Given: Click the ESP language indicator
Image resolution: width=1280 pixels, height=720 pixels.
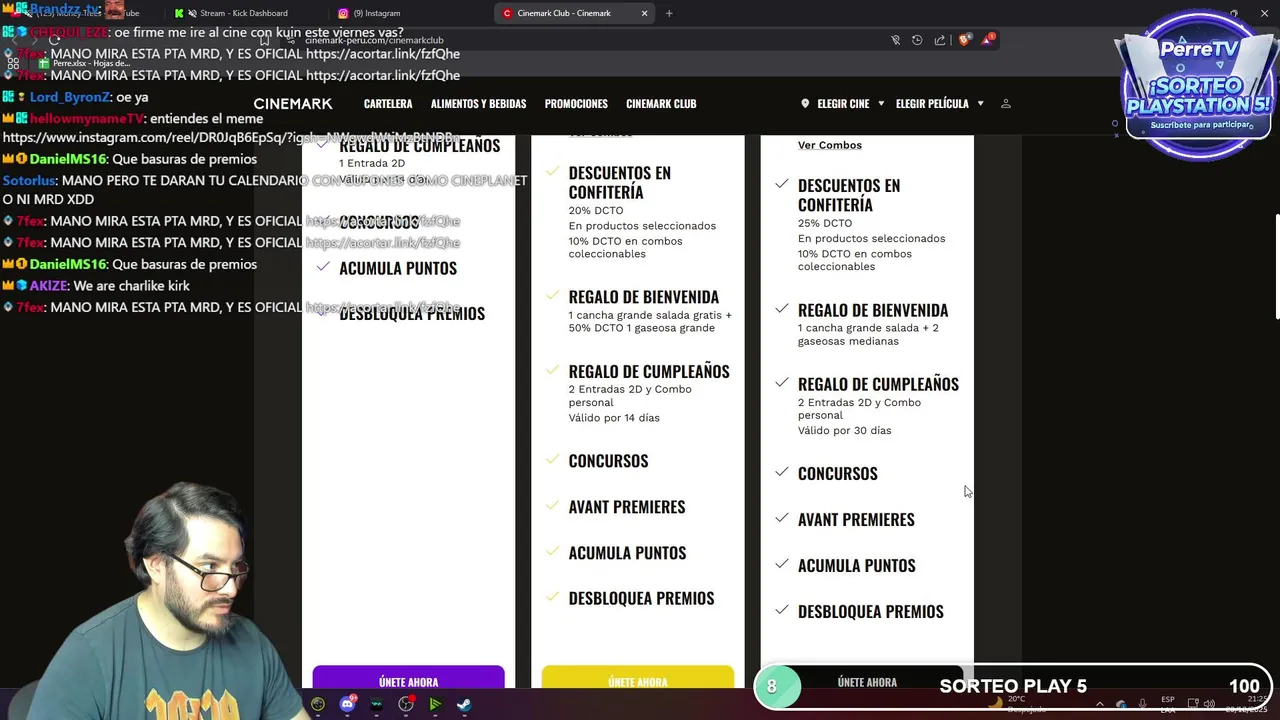Looking at the screenshot, I should [x=1167, y=704].
